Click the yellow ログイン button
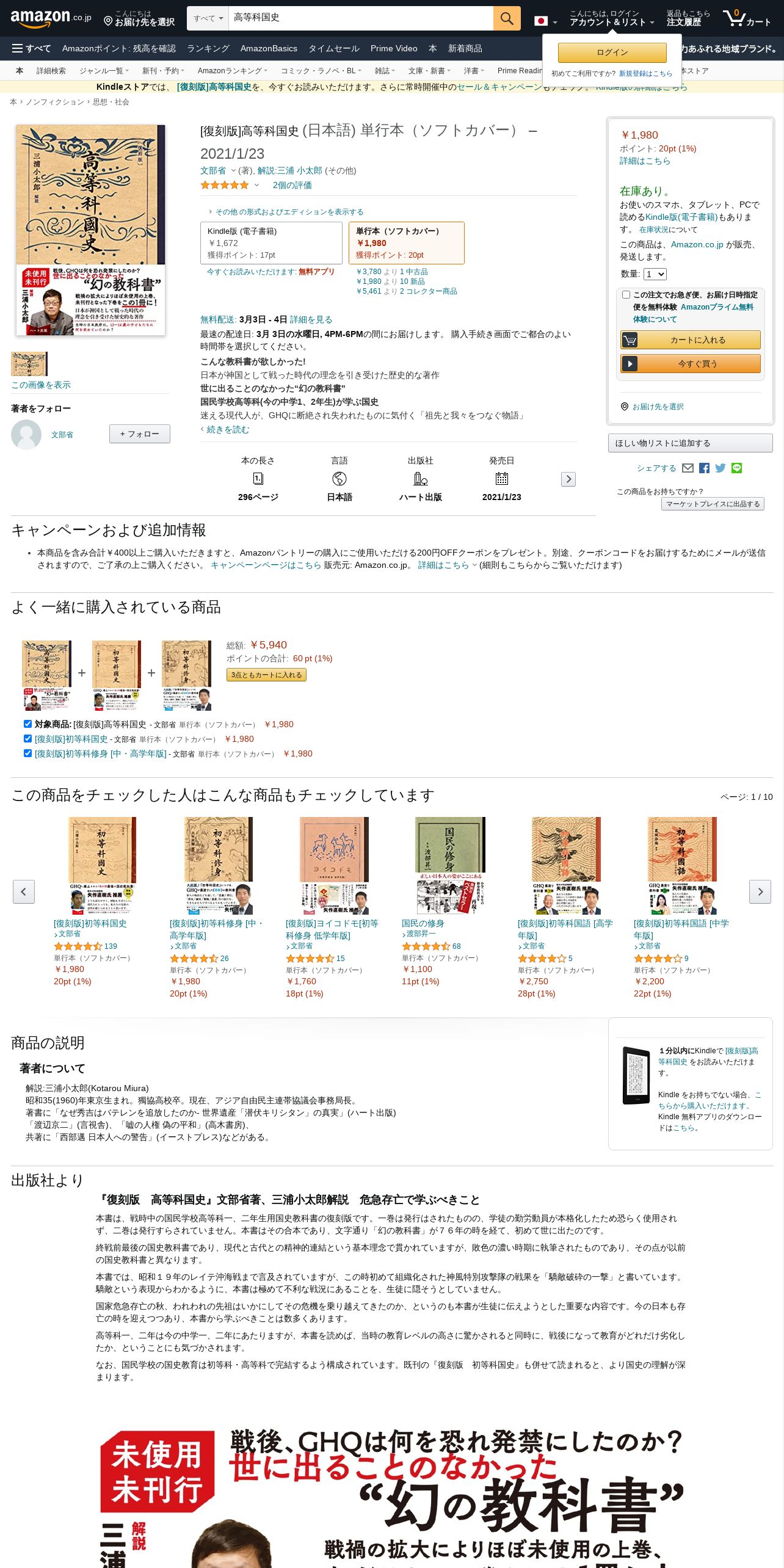This screenshot has width=784, height=1568. pyautogui.click(x=612, y=53)
